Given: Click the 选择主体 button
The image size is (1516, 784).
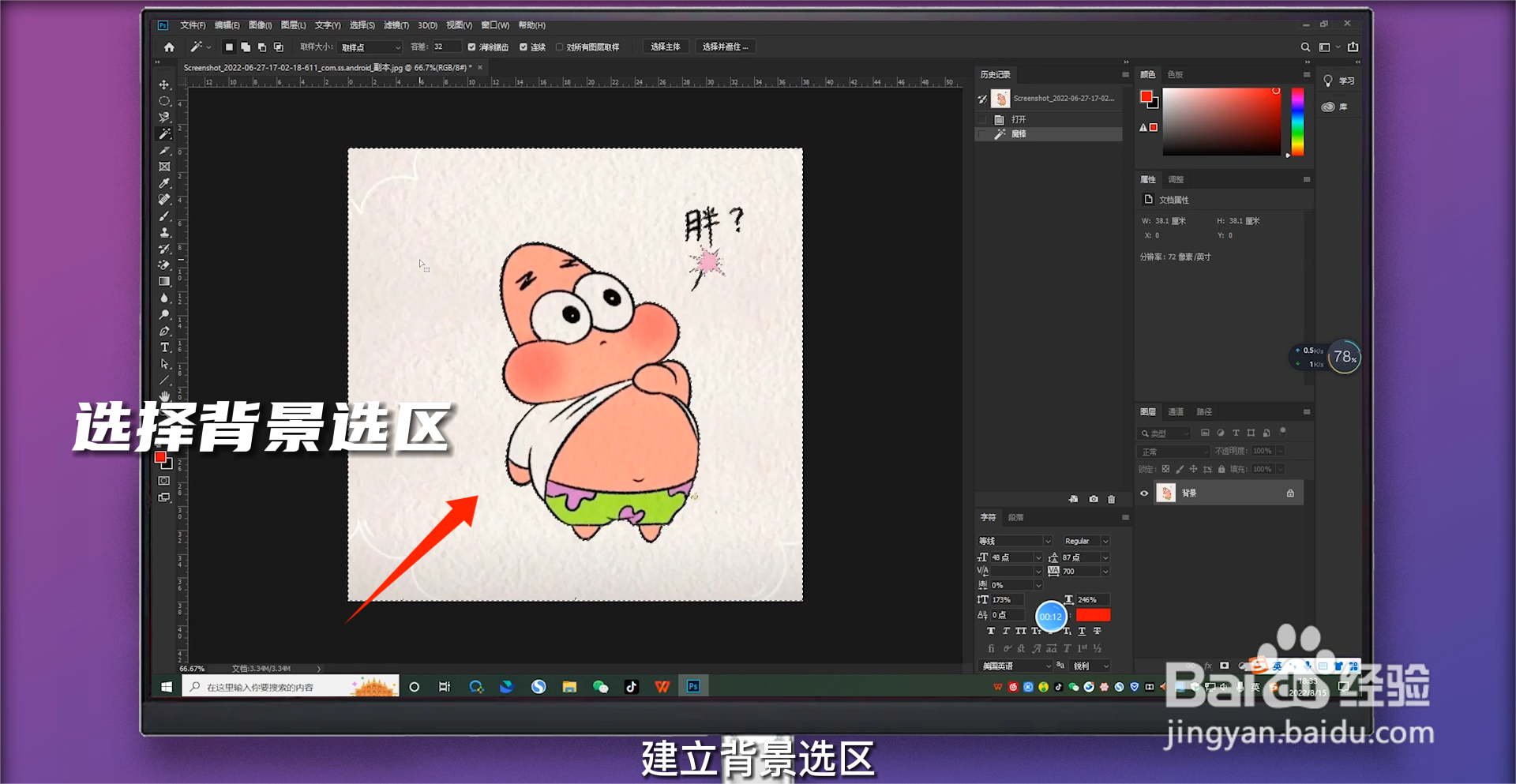Looking at the screenshot, I should click(666, 47).
